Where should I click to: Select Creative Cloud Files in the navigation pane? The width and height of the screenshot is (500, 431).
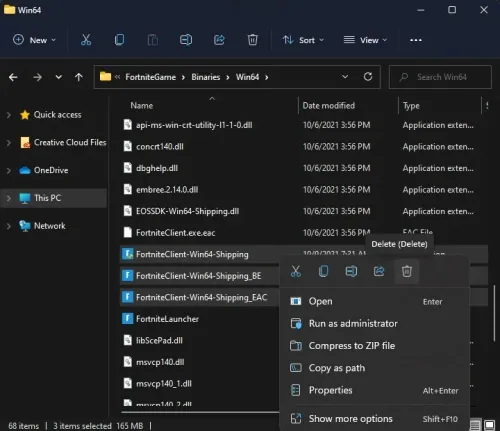(70, 143)
